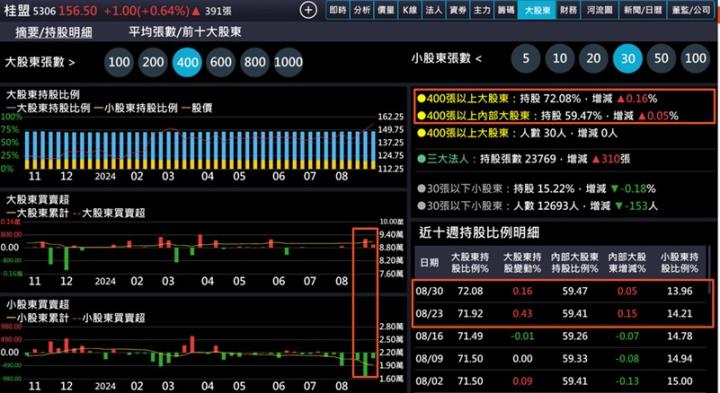720x393 pixels.
Task: Select the 主力 tab
Action: 482,10
